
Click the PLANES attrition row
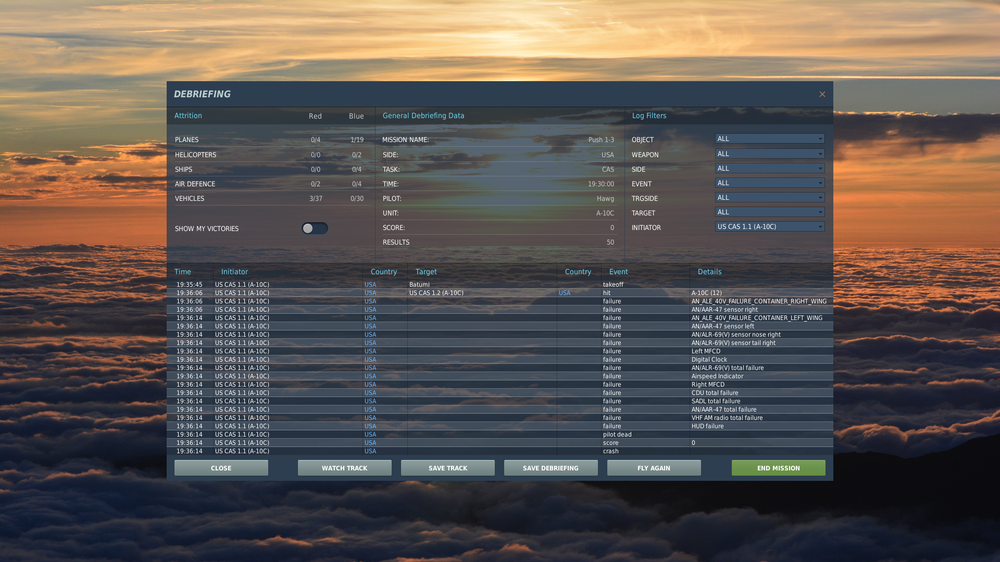coord(270,140)
